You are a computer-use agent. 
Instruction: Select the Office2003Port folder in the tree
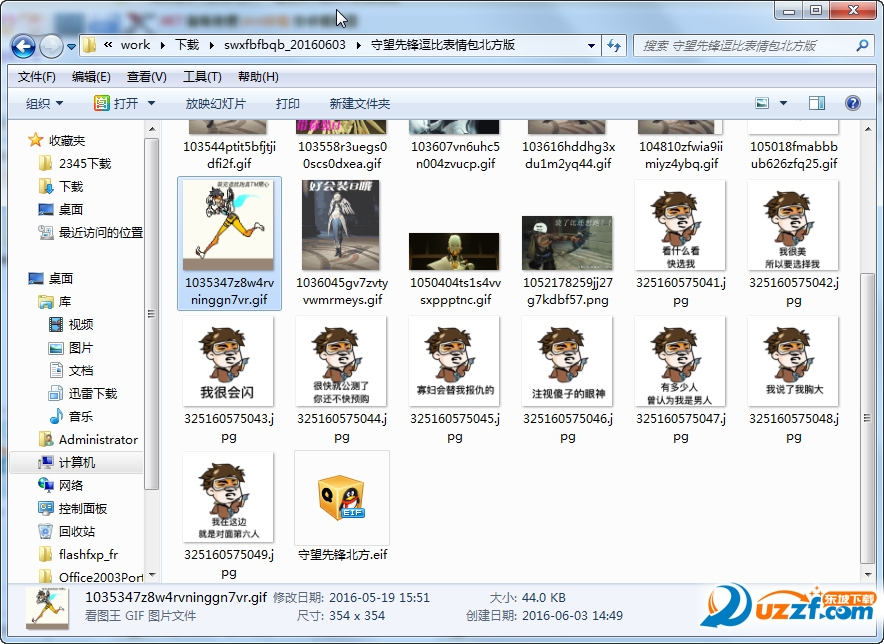click(x=90, y=577)
